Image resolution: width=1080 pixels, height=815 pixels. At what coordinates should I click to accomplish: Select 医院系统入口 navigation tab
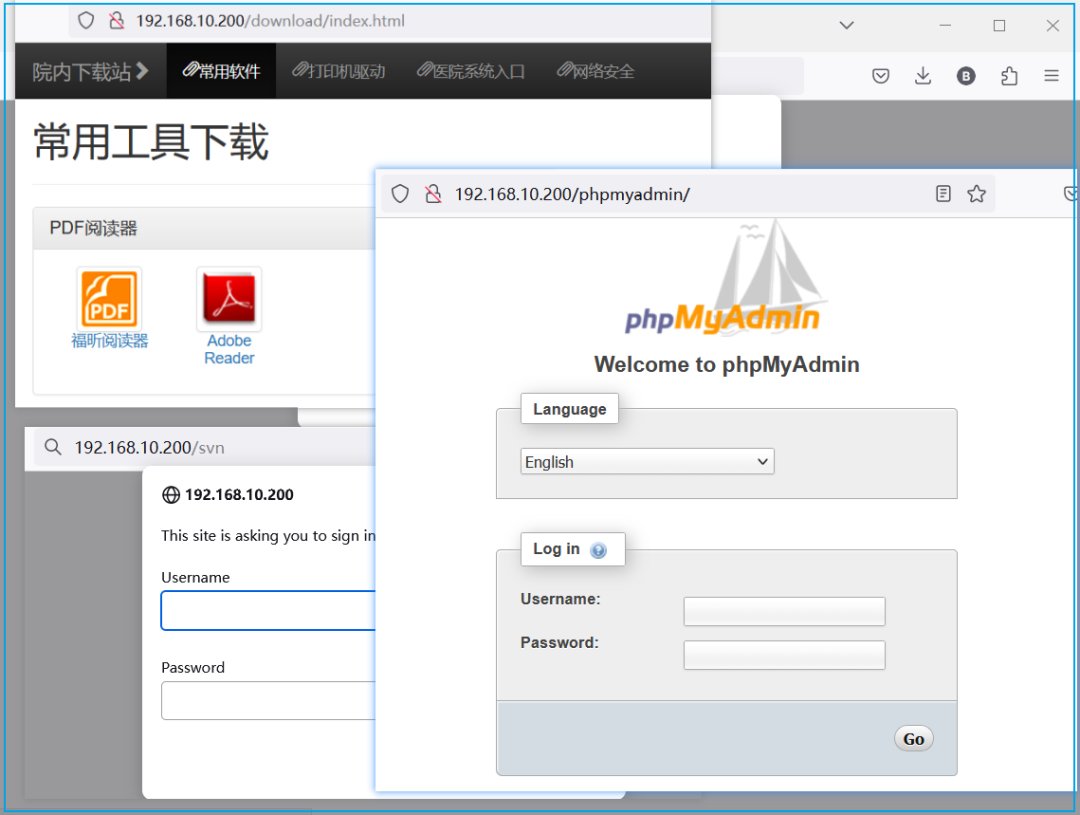click(471, 71)
